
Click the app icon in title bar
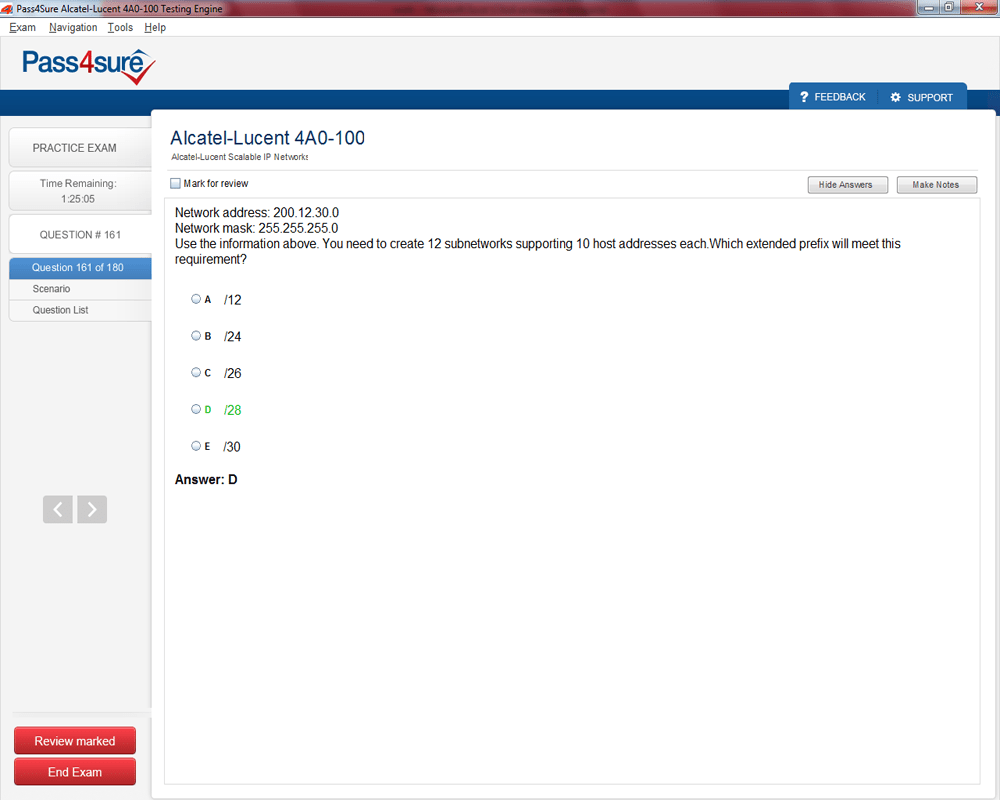point(7,9)
